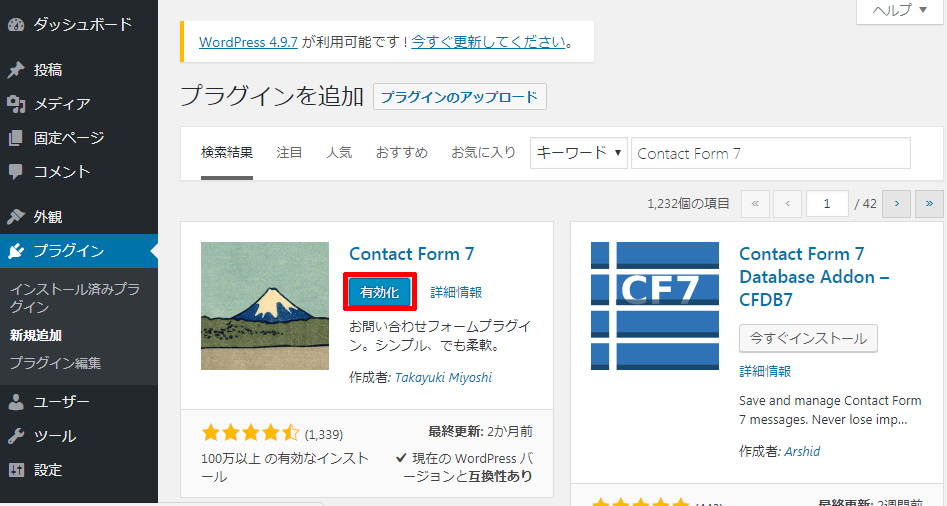Switch to the Popular (人気) tab
Viewport: 947px width, 506px height.
click(x=339, y=153)
